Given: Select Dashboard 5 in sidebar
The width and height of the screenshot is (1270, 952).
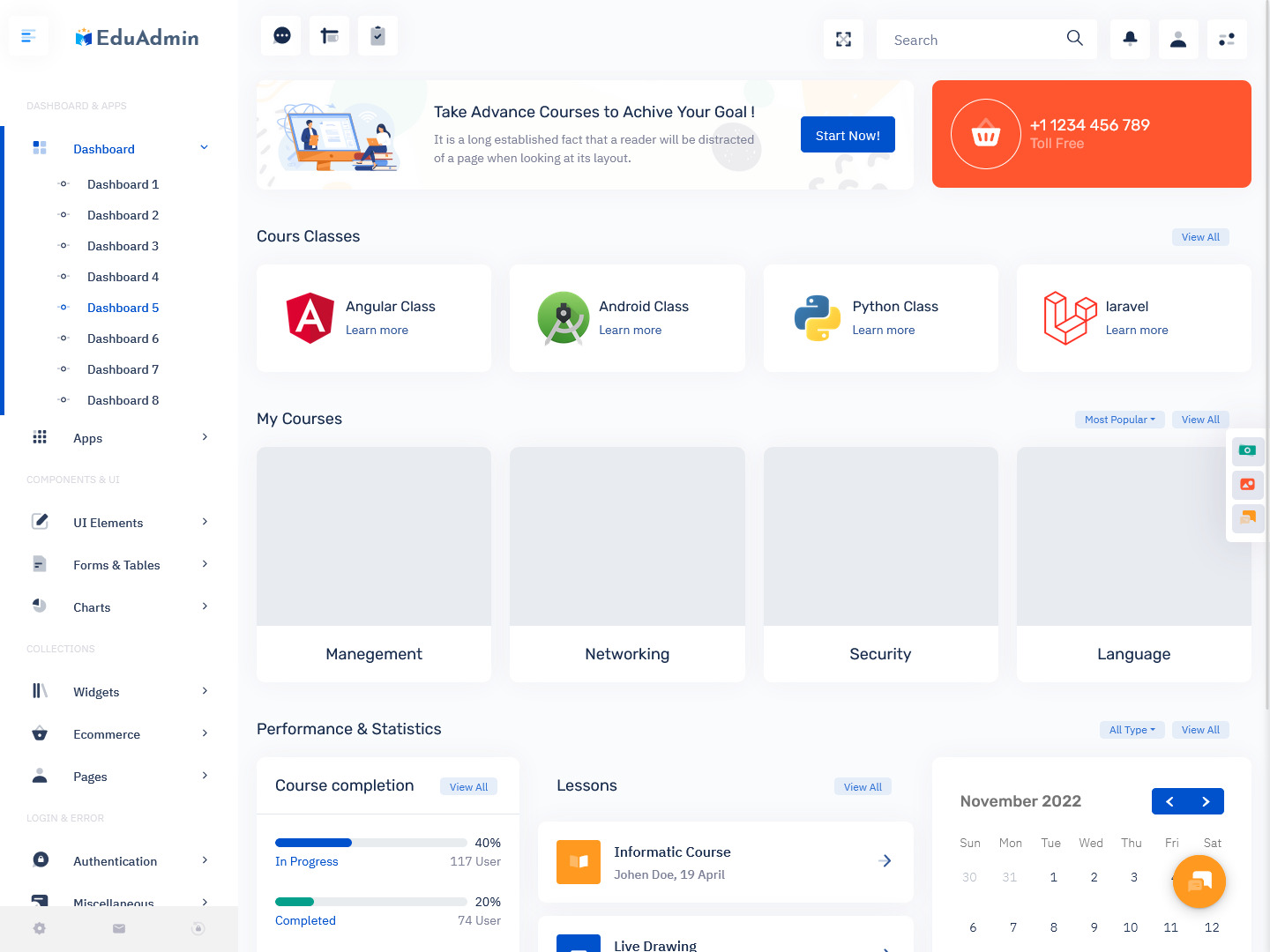Looking at the screenshot, I should click(x=123, y=308).
